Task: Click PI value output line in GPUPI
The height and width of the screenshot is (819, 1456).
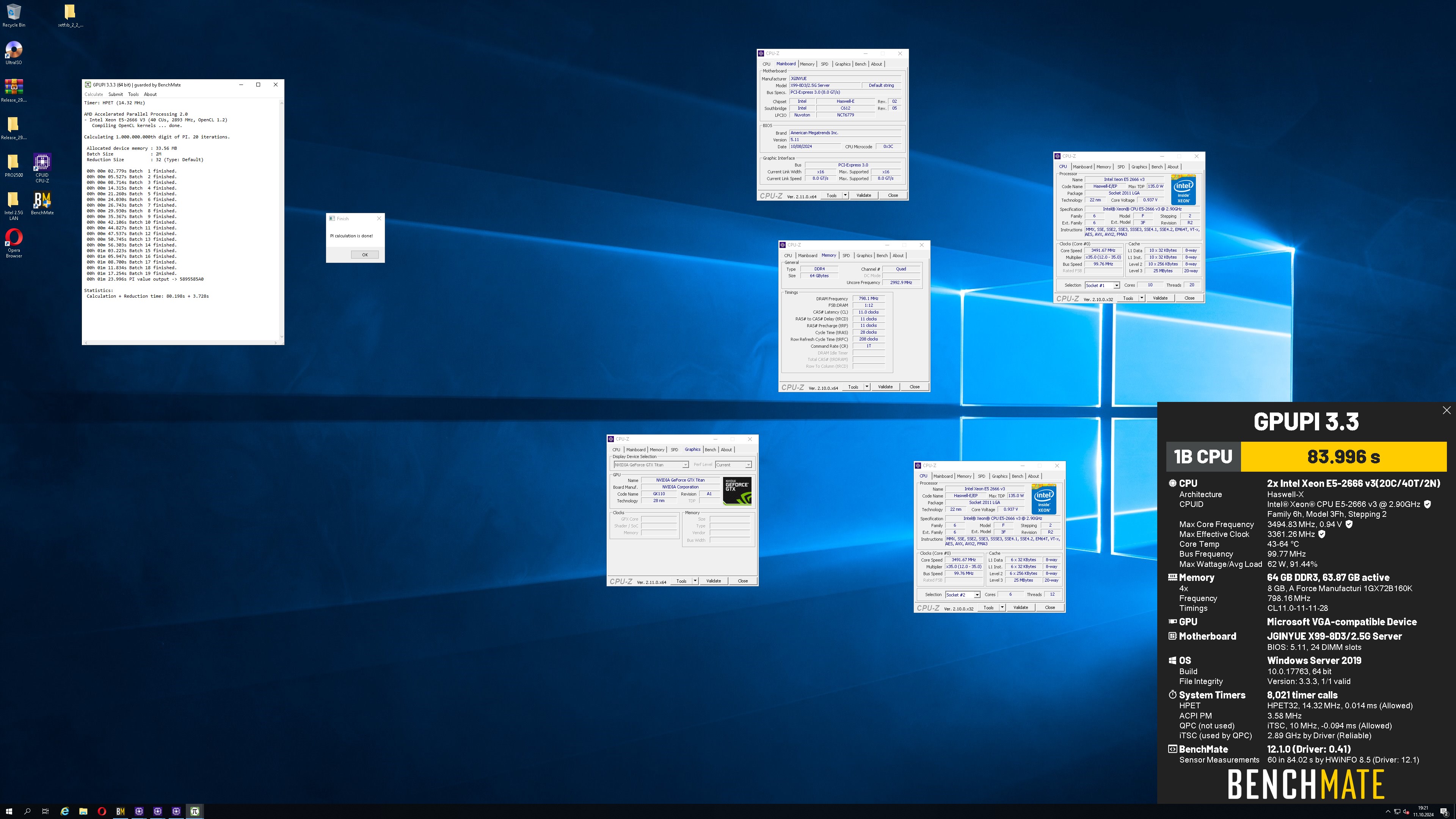Action: [145, 279]
